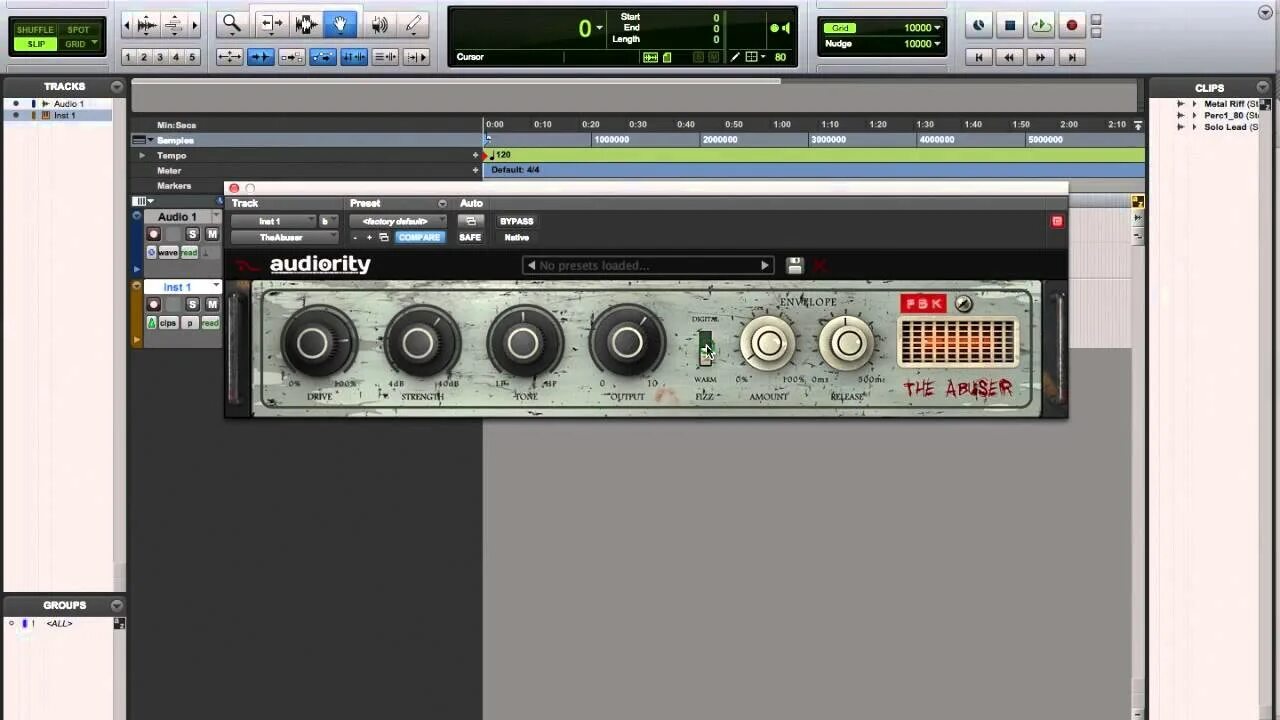This screenshot has height=720, width=1280.
Task: Solo the Inst 1 track
Action: pyautogui.click(x=193, y=304)
